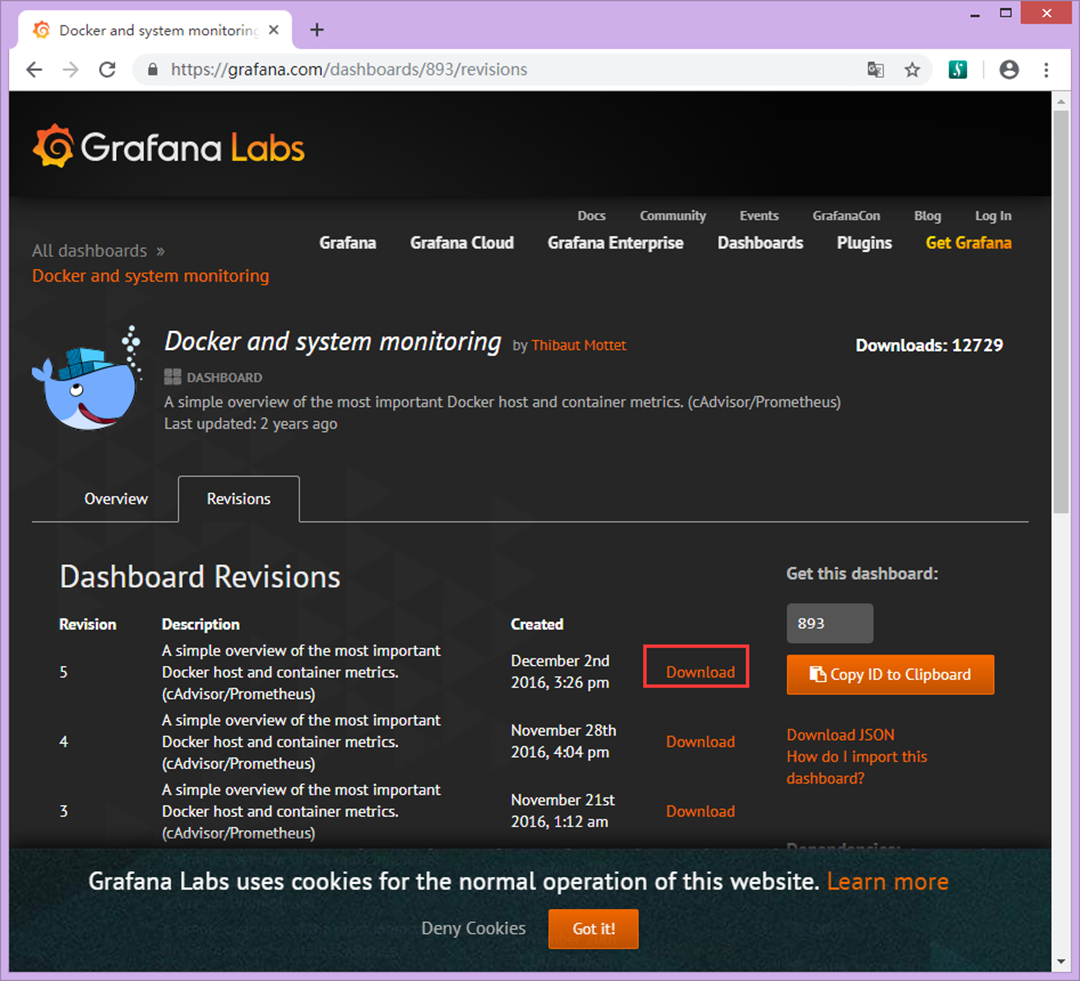Open author Thibaut Mottet profile link
The image size is (1080, 981).
pyautogui.click(x=579, y=345)
